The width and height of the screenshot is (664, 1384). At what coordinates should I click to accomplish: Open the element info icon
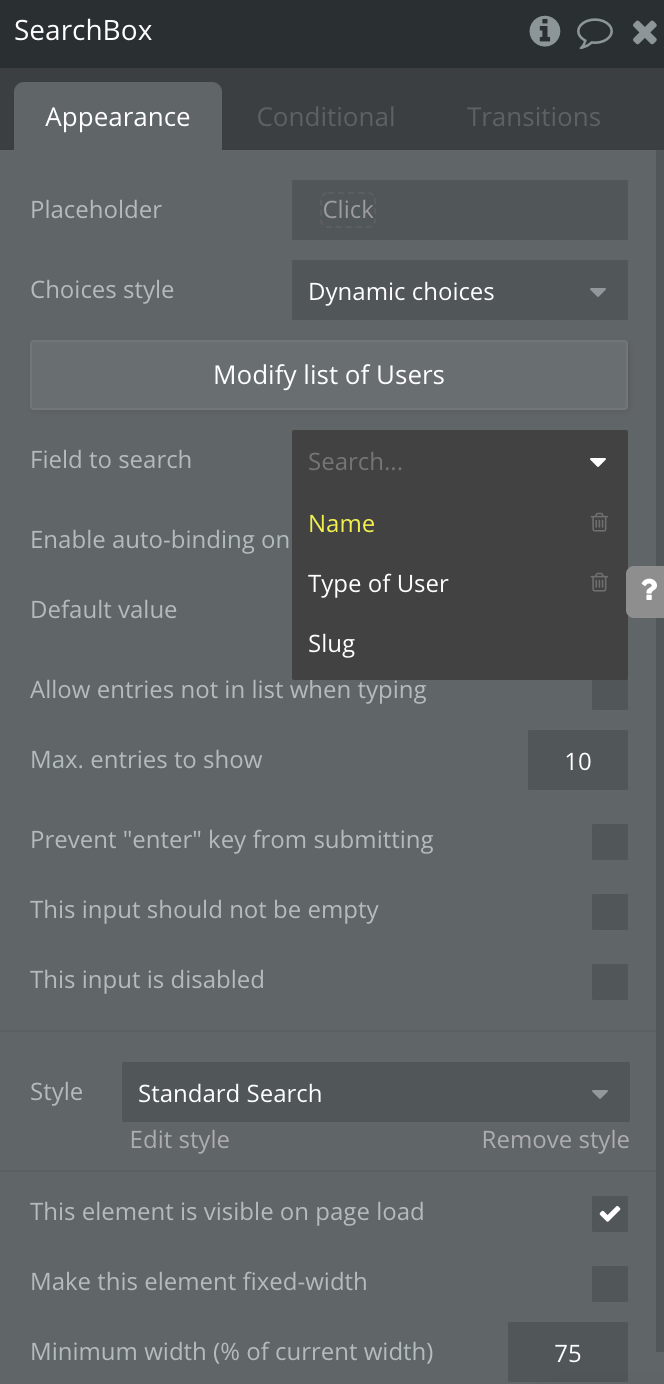pyautogui.click(x=544, y=32)
